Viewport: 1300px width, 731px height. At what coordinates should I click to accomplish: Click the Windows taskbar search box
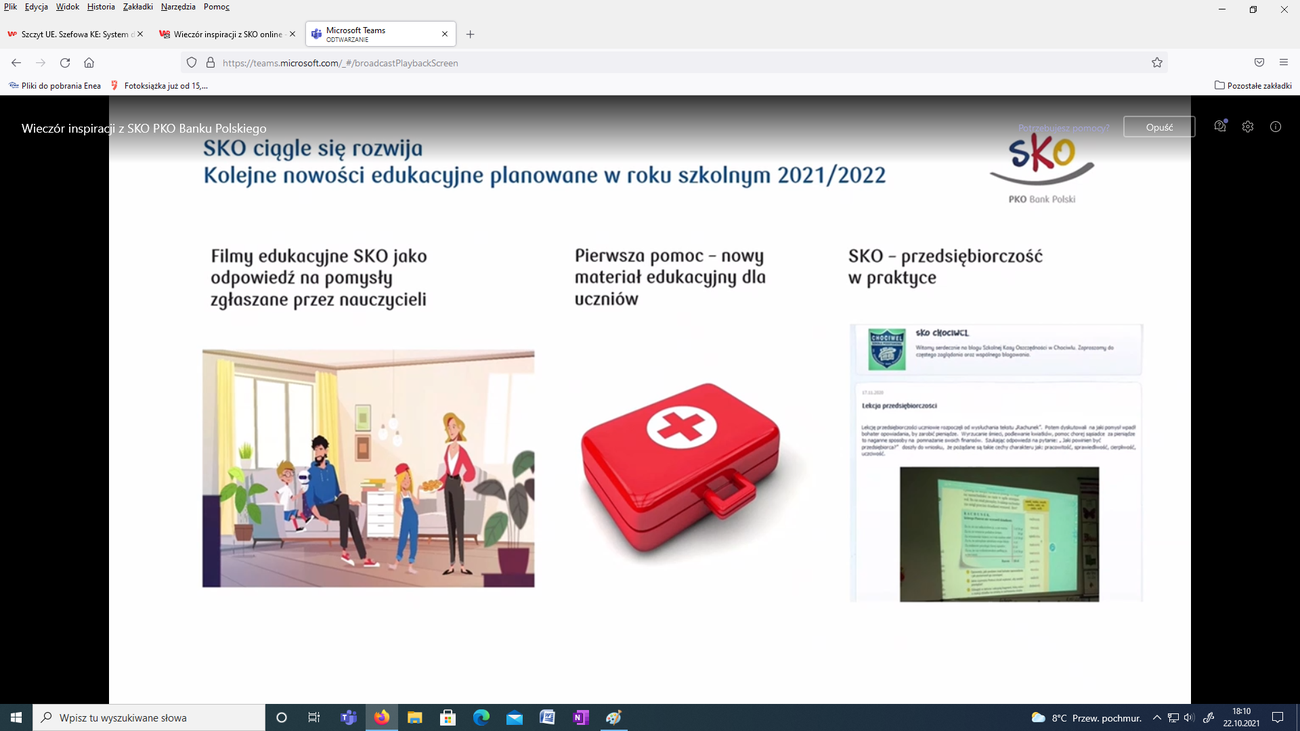click(150, 717)
